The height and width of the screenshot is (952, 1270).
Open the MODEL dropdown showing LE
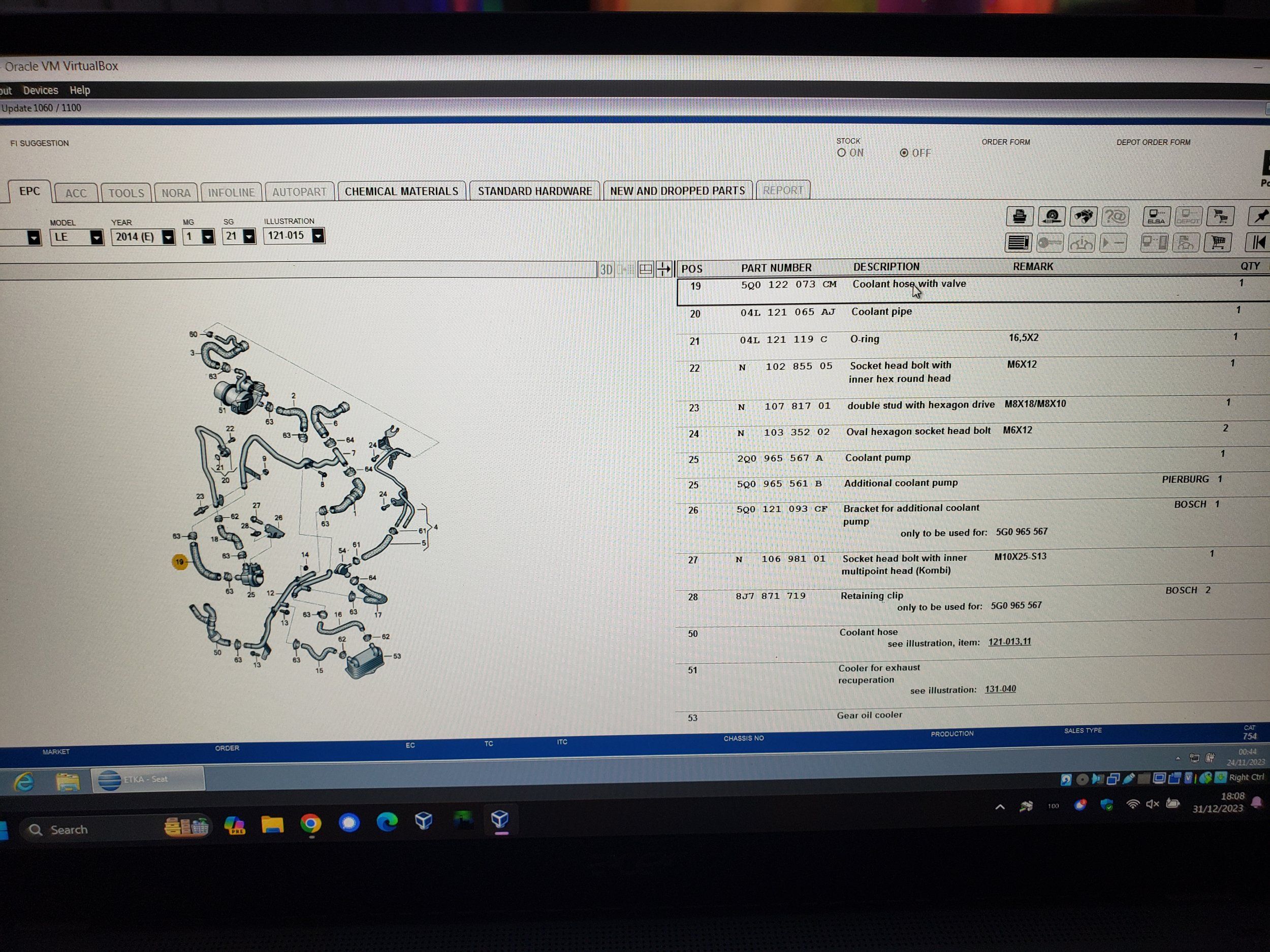97,237
